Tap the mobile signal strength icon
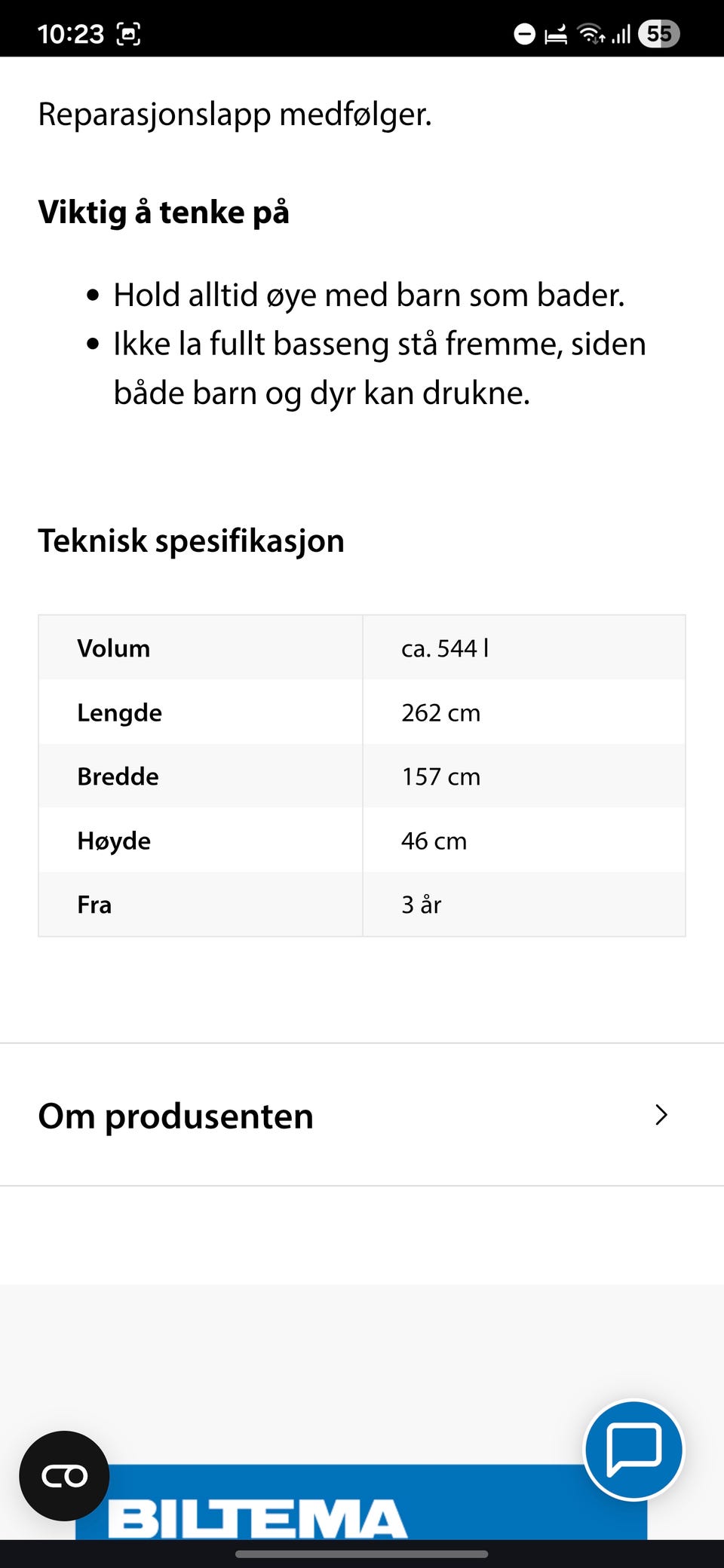Screen dimensions: 724x1568 pyautogui.click(x=621, y=34)
